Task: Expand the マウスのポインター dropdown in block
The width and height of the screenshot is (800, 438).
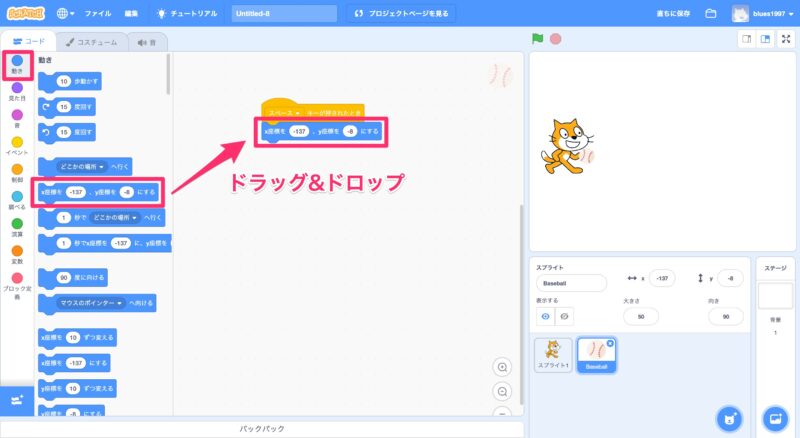Action: tap(120, 300)
